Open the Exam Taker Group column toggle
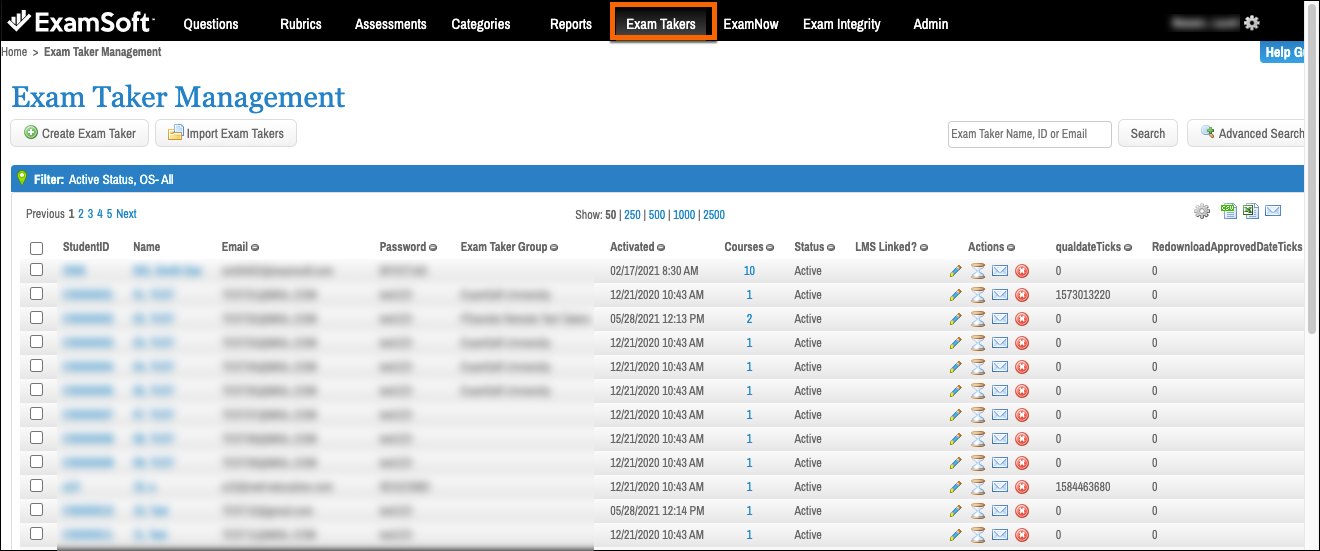1320x551 pixels. (x=553, y=247)
